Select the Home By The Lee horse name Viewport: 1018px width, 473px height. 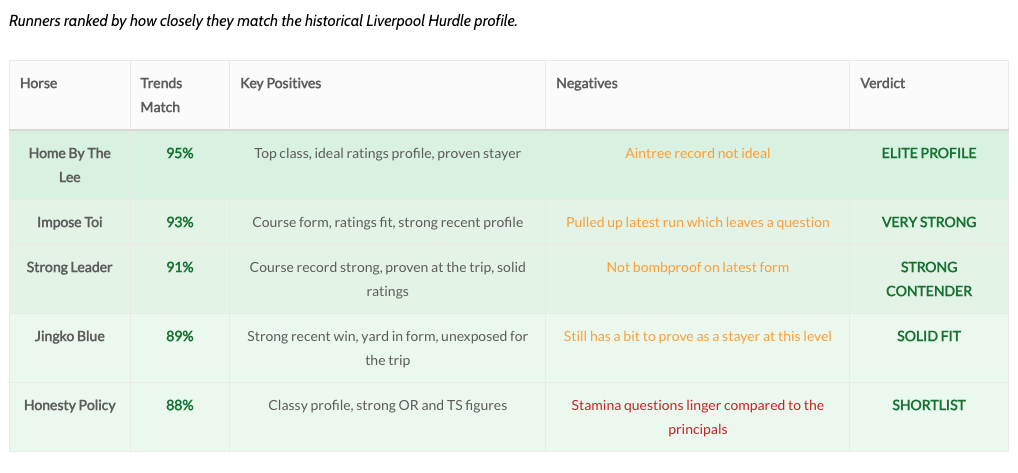[x=70, y=165]
